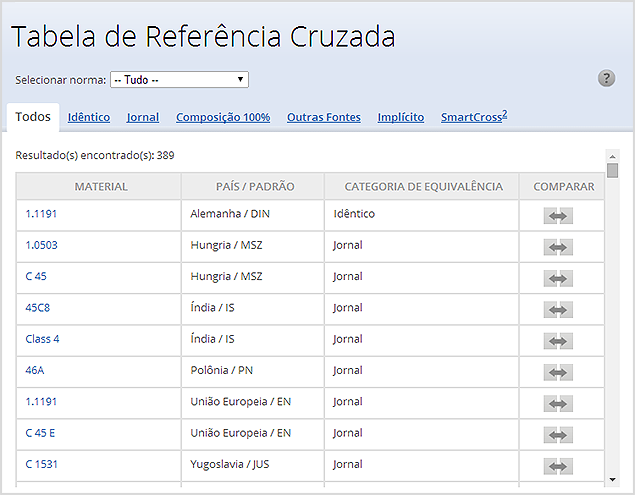635x495 pixels.
Task: Compare the Class 4 Índia material
Action: coord(558,341)
